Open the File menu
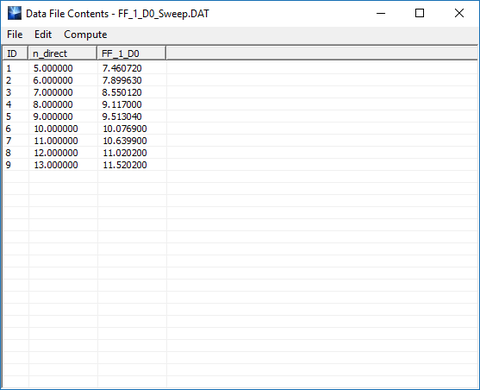Image resolution: width=480 pixels, height=390 pixels. [x=15, y=34]
